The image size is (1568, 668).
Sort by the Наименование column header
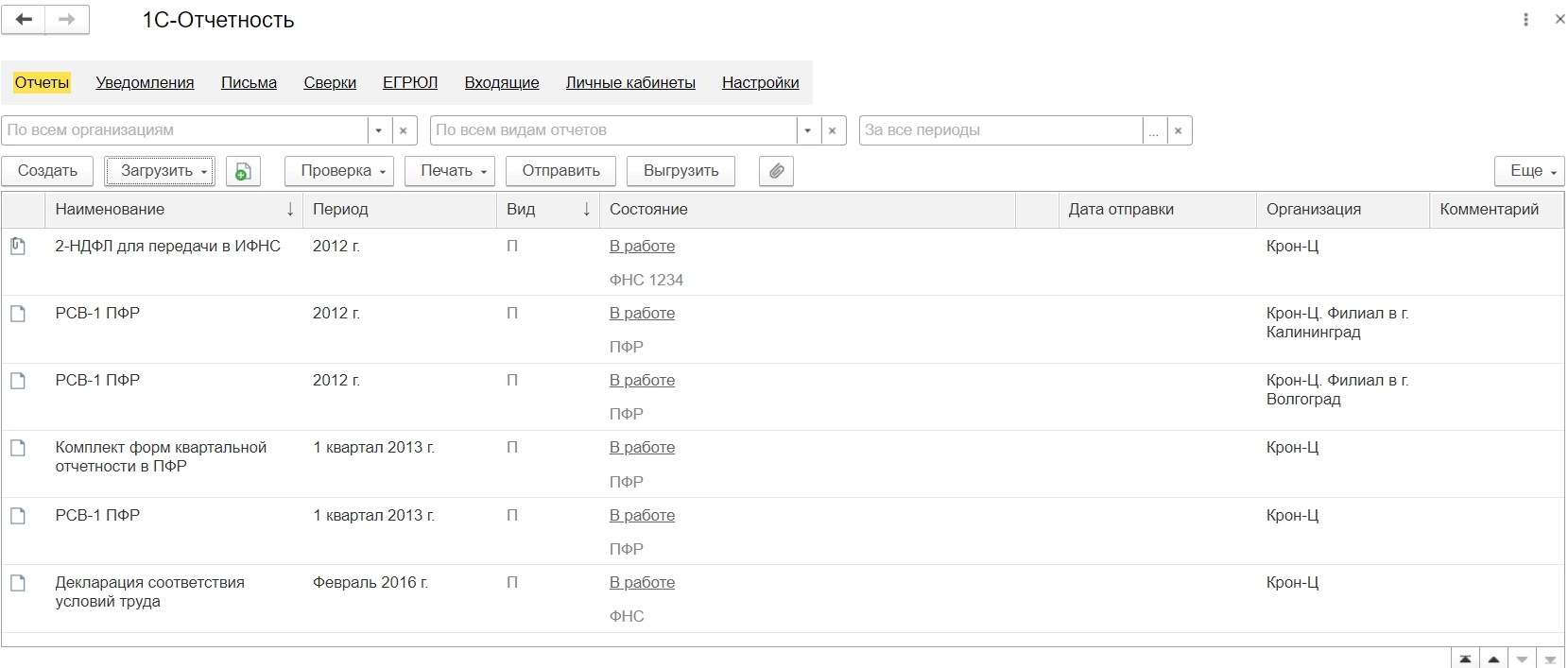pos(110,210)
